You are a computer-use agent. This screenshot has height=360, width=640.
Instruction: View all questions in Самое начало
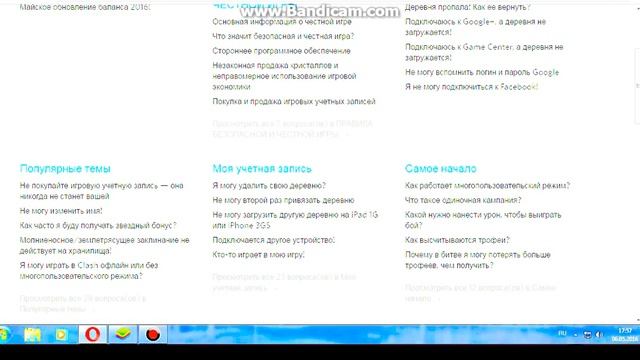[480, 293]
